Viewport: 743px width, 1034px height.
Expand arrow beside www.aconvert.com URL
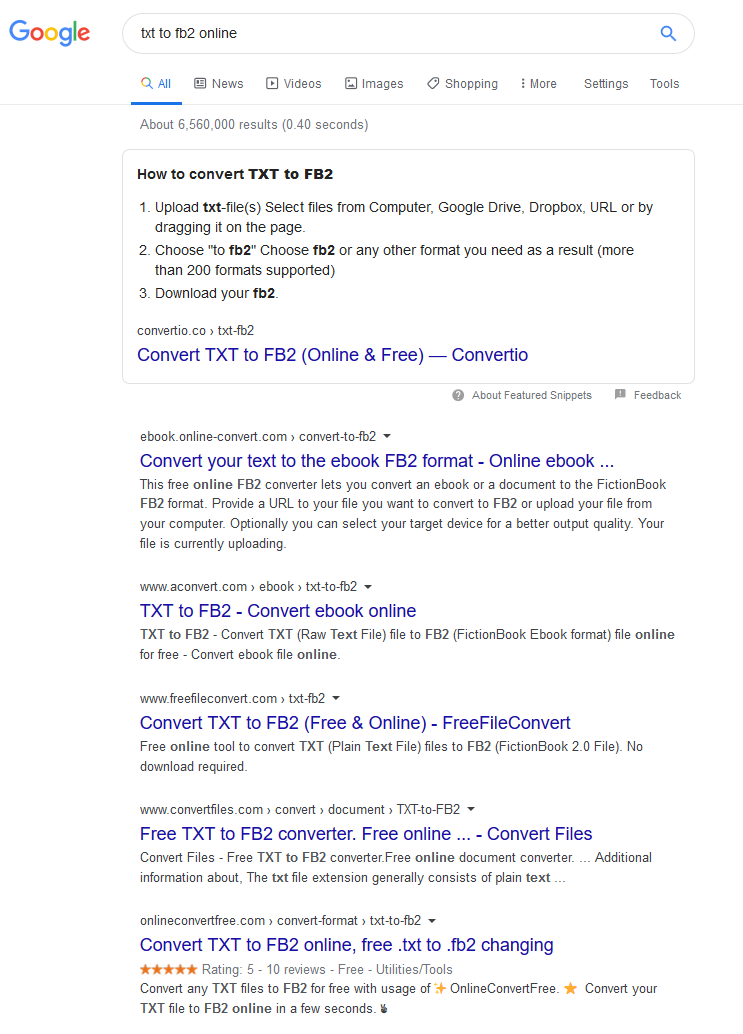(368, 587)
